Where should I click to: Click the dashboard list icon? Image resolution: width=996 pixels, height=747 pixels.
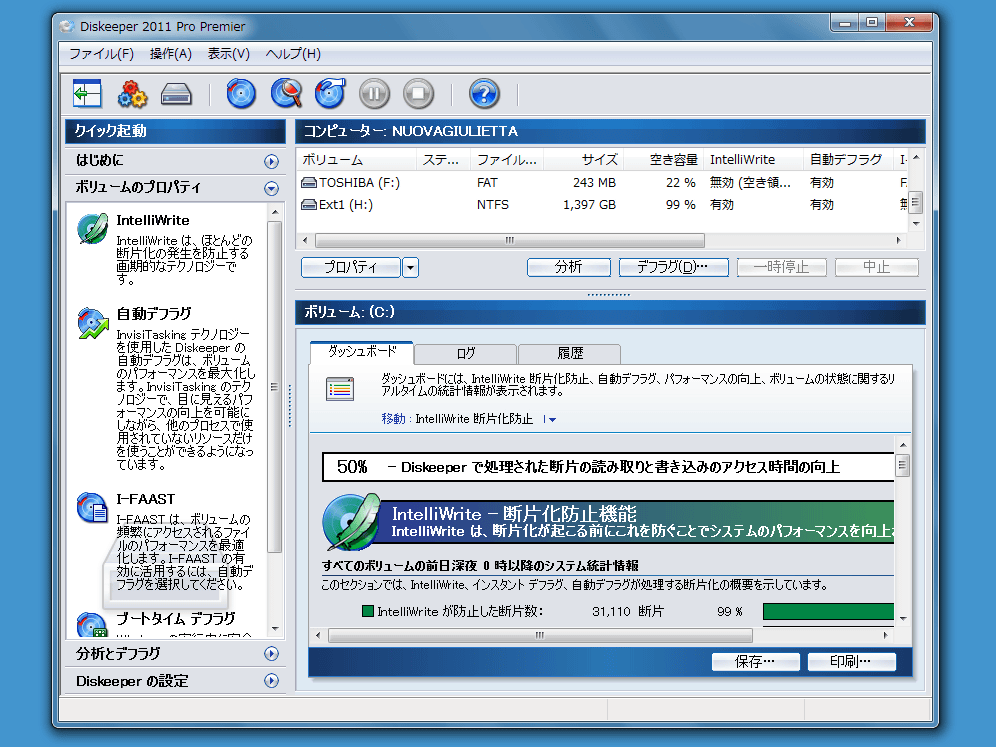point(340,389)
